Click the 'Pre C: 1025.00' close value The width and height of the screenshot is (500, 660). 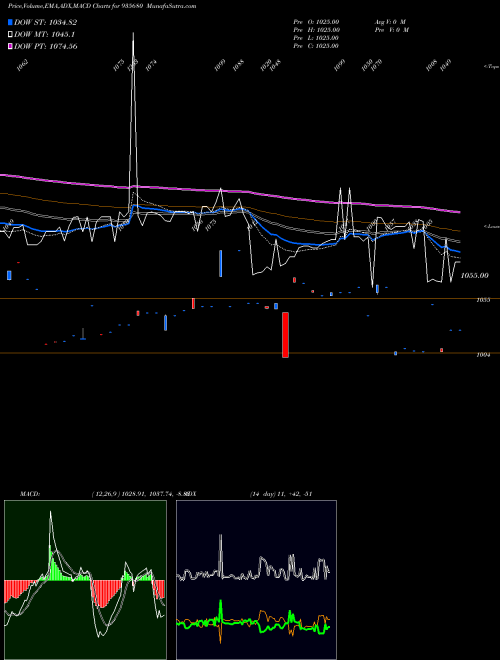(x=316, y=46)
